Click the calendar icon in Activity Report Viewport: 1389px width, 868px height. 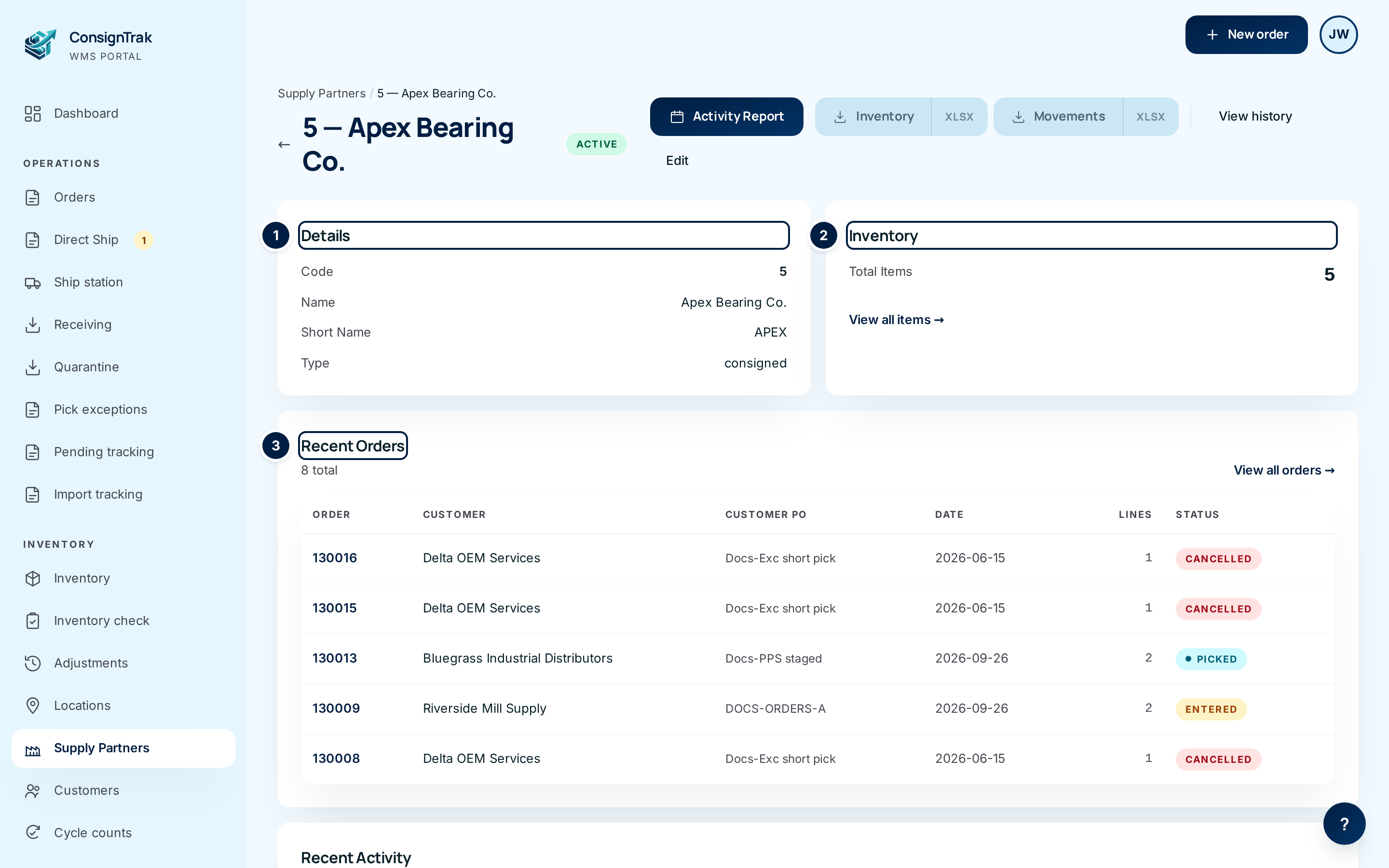coord(677,117)
